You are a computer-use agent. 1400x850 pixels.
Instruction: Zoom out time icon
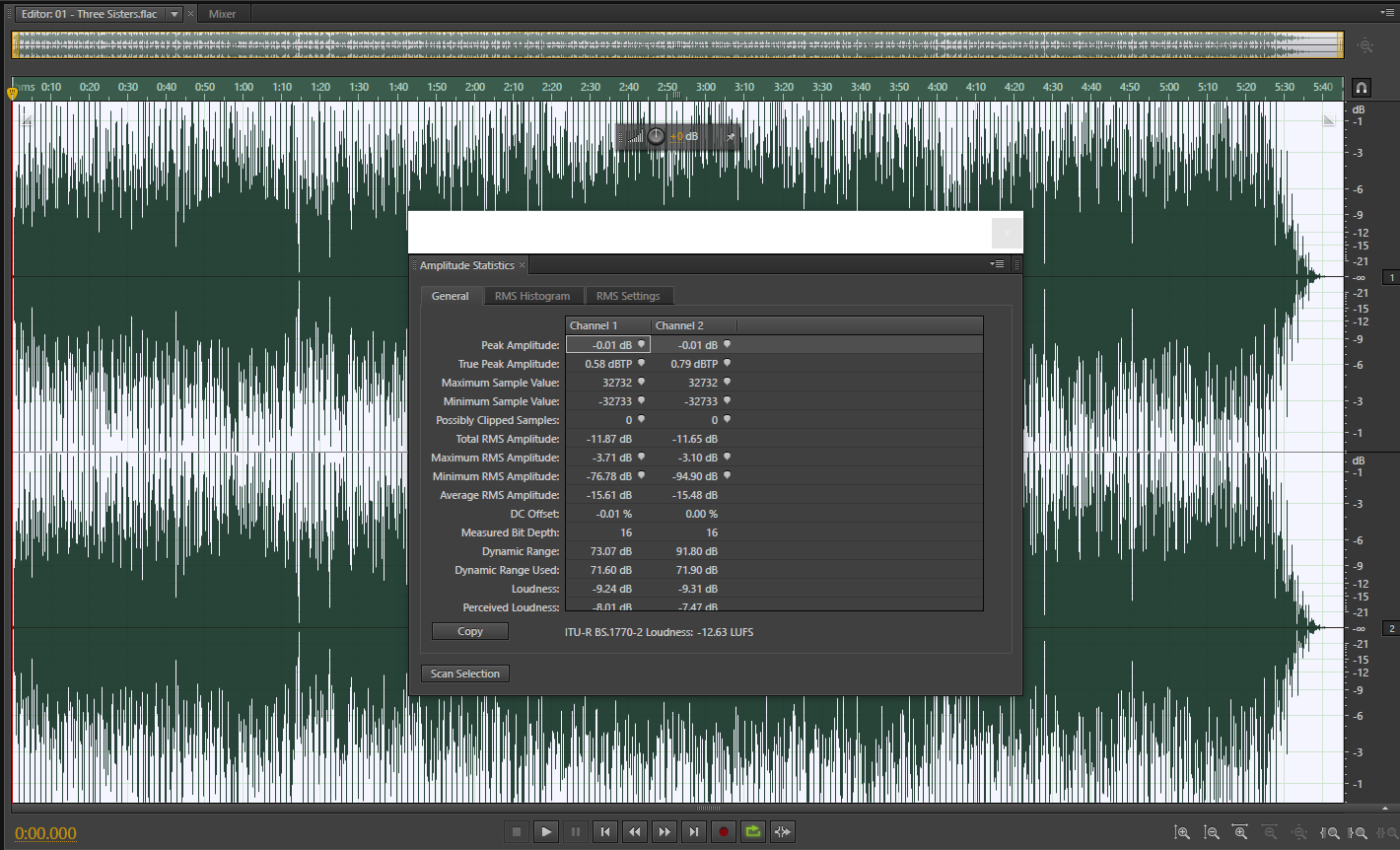1270,833
